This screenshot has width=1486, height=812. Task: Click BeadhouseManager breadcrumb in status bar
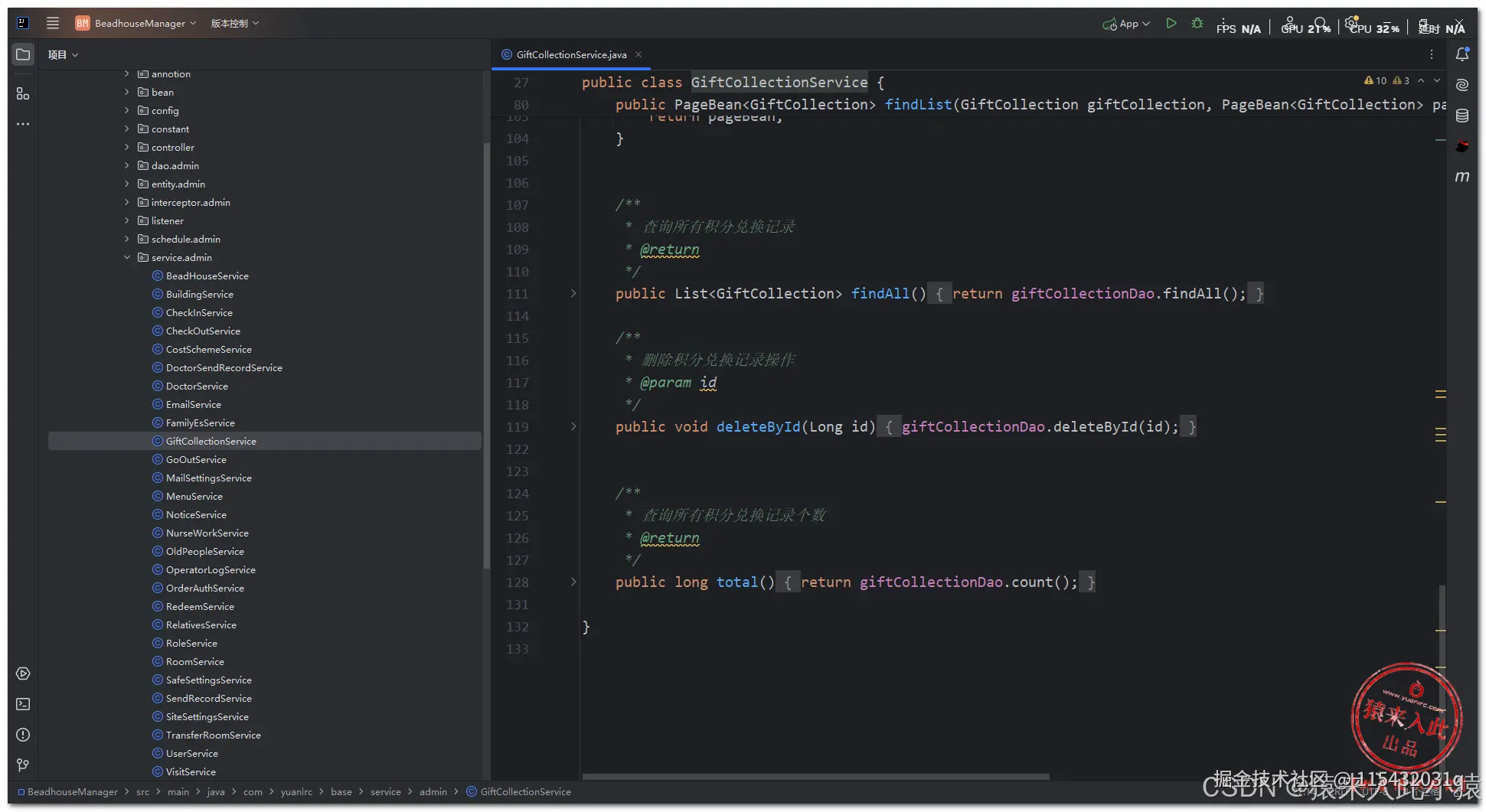(x=73, y=792)
